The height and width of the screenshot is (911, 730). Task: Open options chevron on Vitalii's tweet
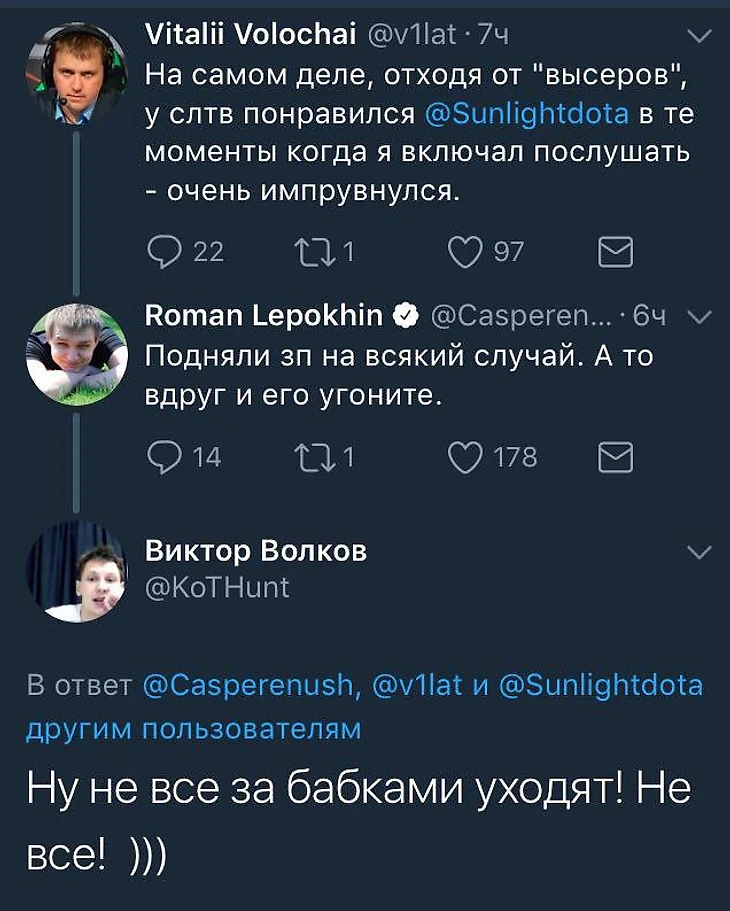click(702, 37)
